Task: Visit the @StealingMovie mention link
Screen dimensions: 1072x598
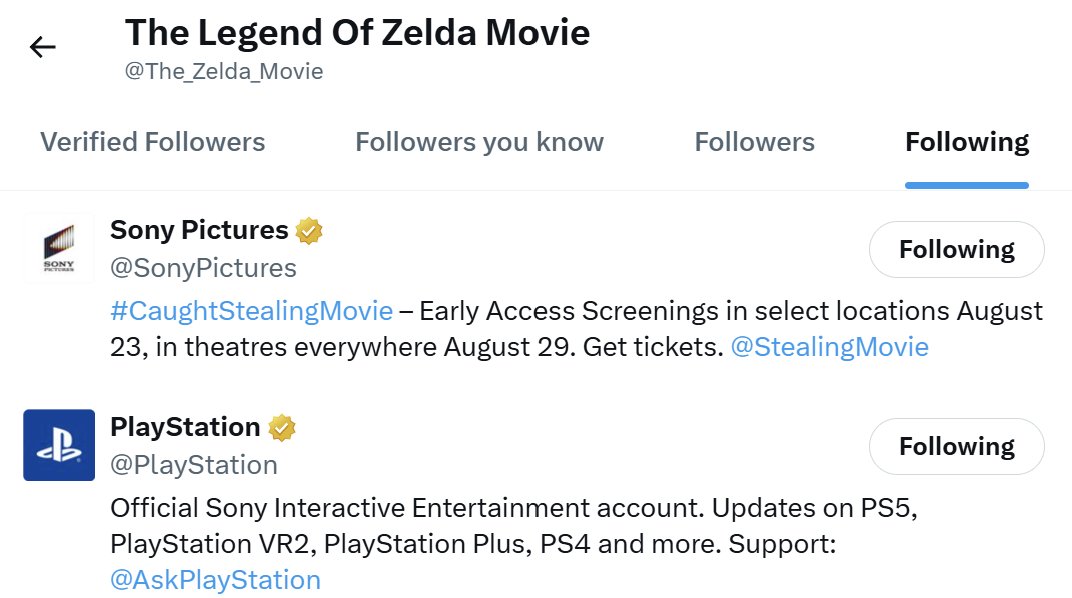Action: (829, 347)
